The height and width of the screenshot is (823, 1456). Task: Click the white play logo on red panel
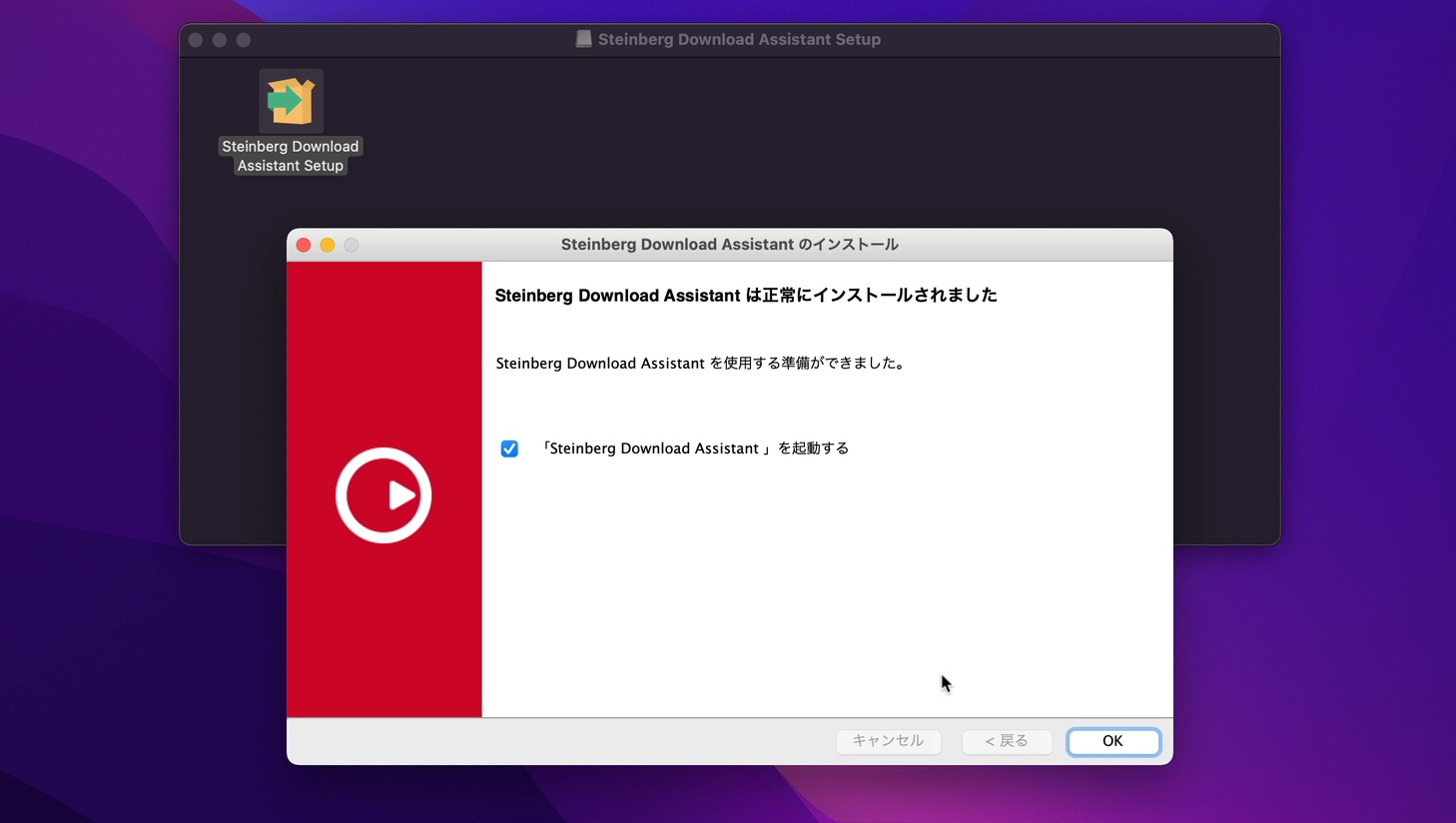click(x=383, y=495)
